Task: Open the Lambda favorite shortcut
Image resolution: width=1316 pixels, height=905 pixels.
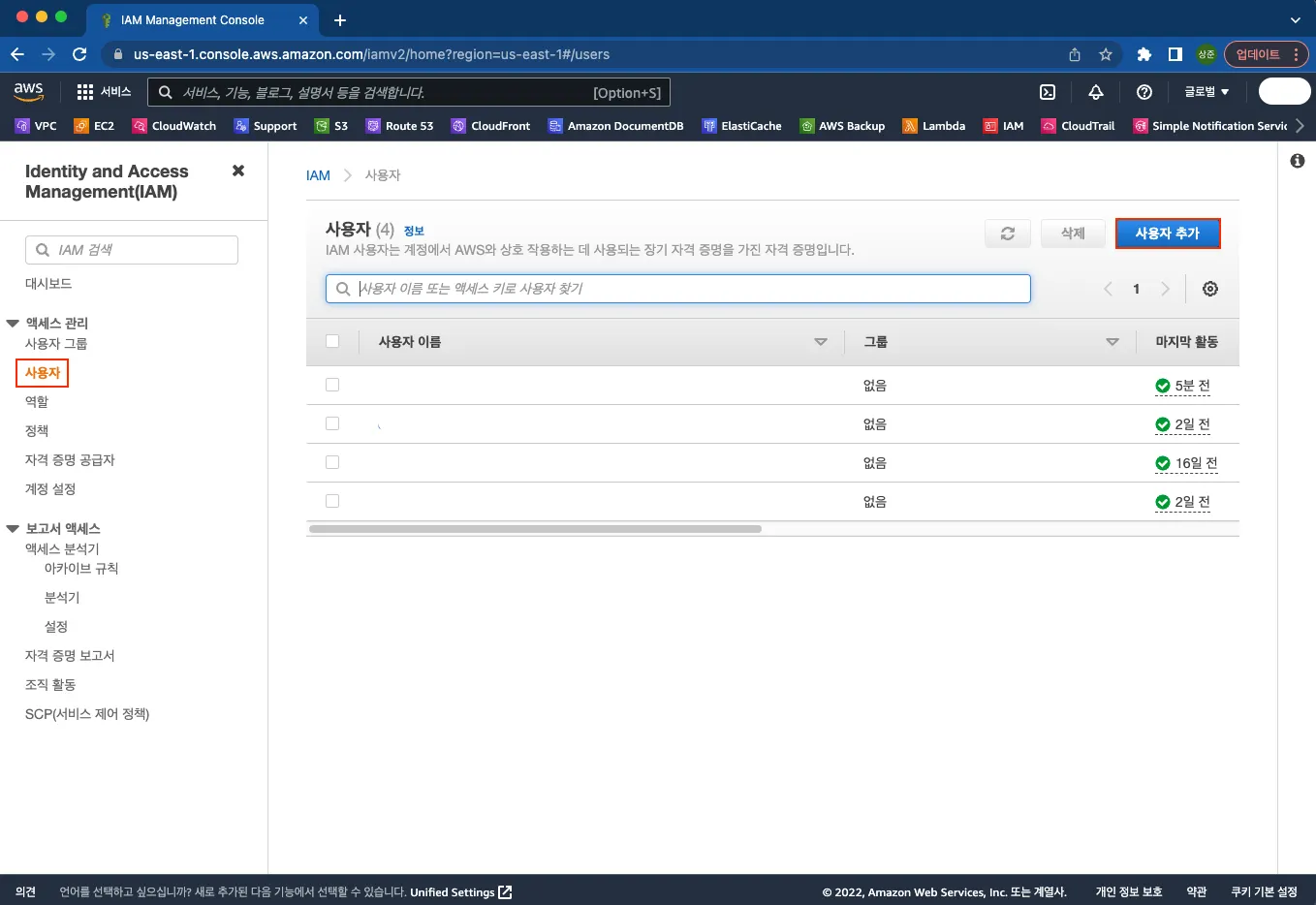Action: (x=934, y=126)
